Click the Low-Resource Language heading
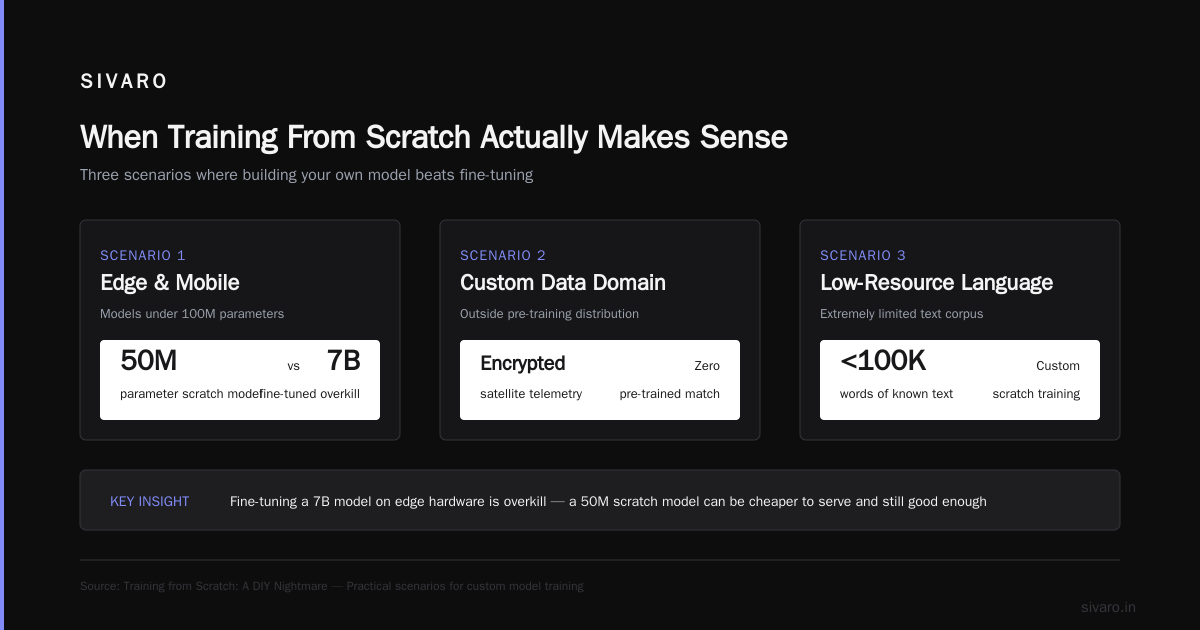This screenshot has width=1200, height=630. pyautogui.click(x=936, y=283)
